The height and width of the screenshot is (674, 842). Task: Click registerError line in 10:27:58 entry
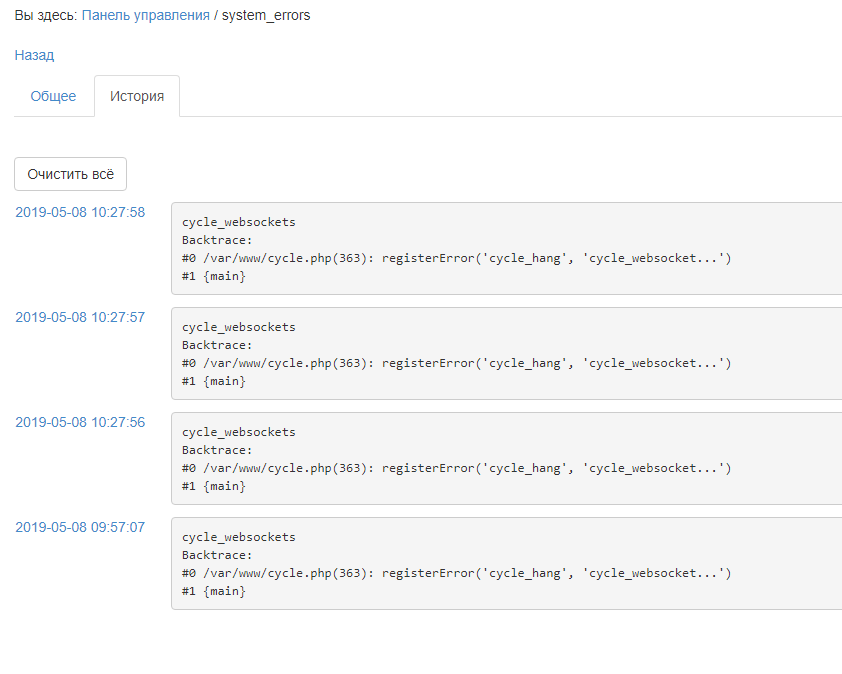456,258
